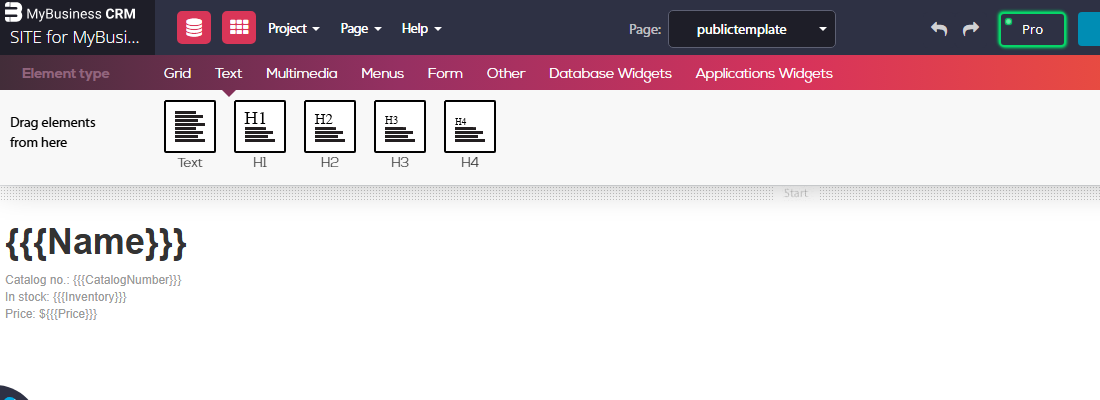Click the Start section marker
The height and width of the screenshot is (400, 1100).
796,193
